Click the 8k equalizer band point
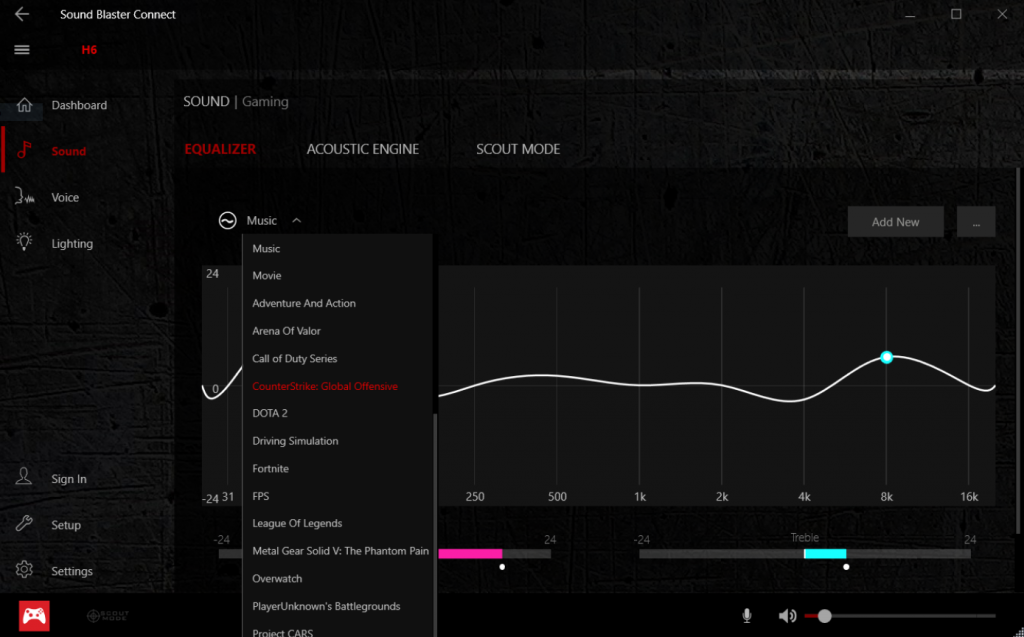Viewport: 1024px width, 637px height. point(886,357)
